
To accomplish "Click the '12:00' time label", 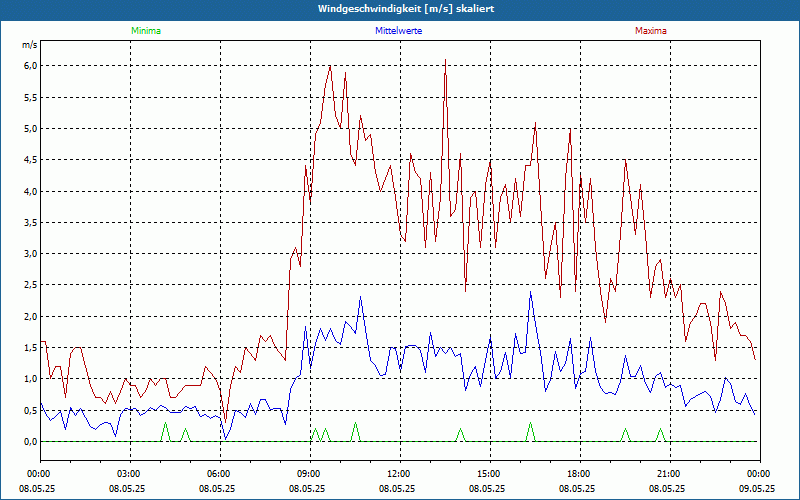I will (x=401, y=474).
